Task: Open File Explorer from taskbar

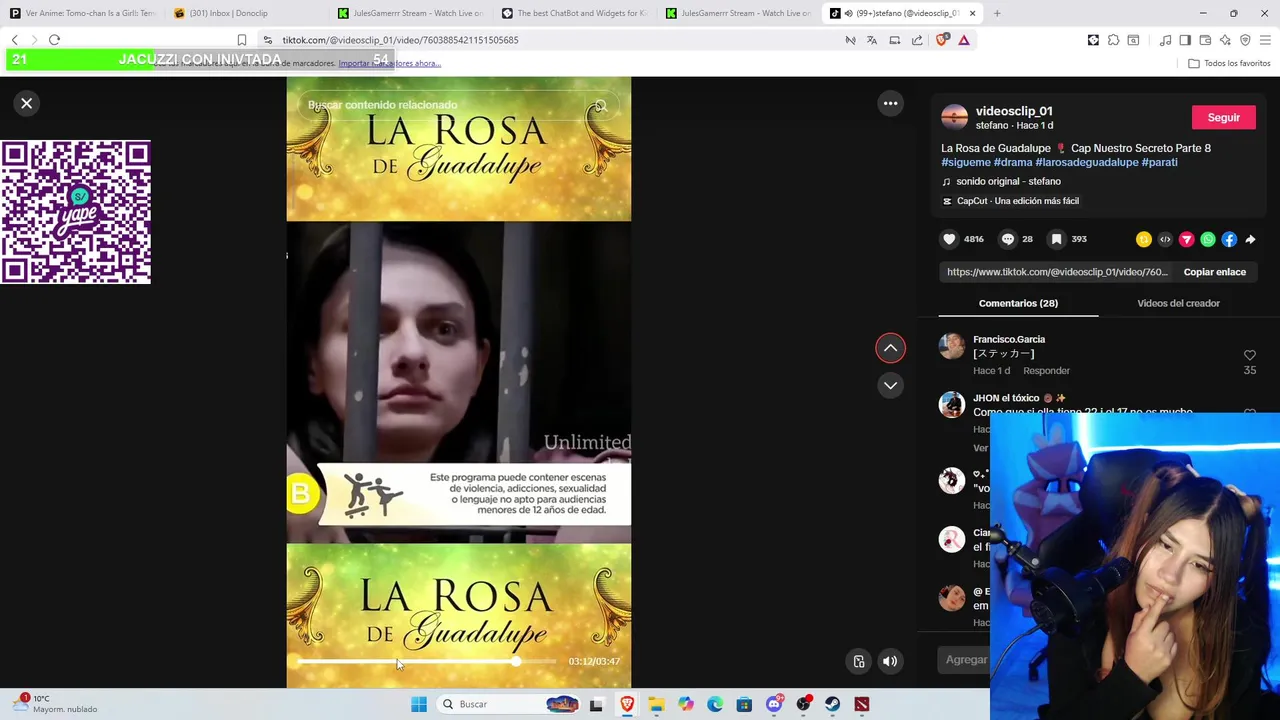Action: coord(656,704)
